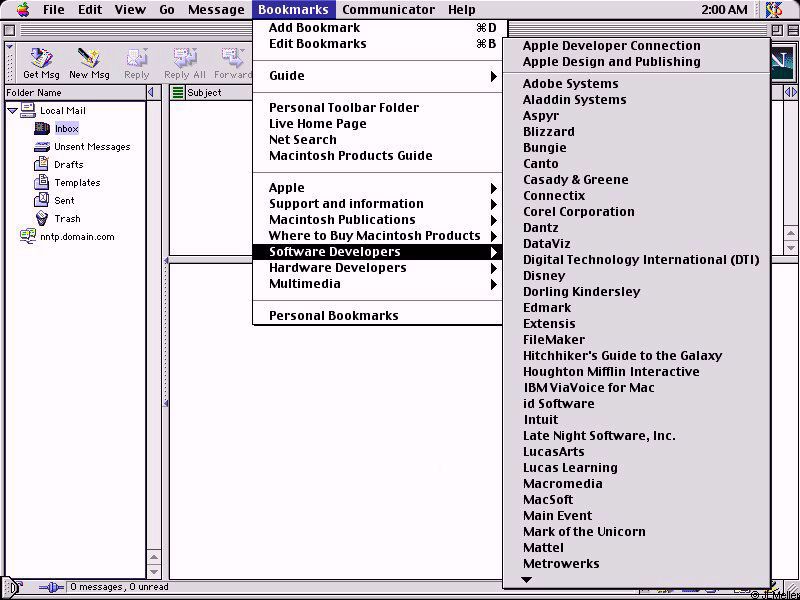Select the highlighted Software Developers item

(x=378, y=252)
